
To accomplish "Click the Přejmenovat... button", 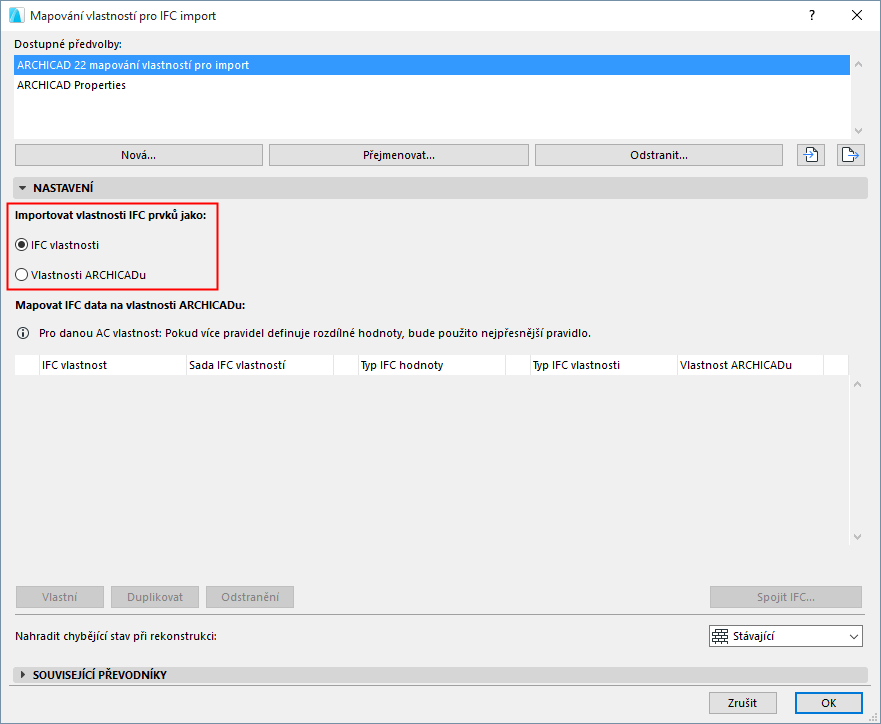I will [x=399, y=155].
